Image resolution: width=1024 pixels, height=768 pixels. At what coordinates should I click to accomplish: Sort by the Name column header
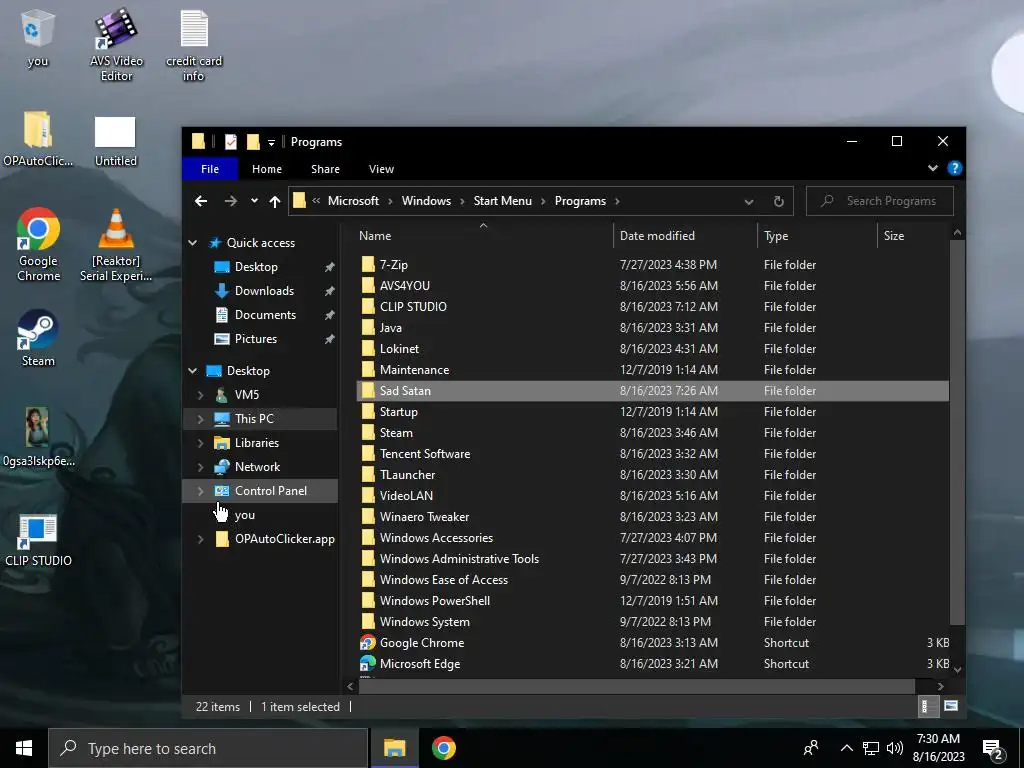coord(485,236)
